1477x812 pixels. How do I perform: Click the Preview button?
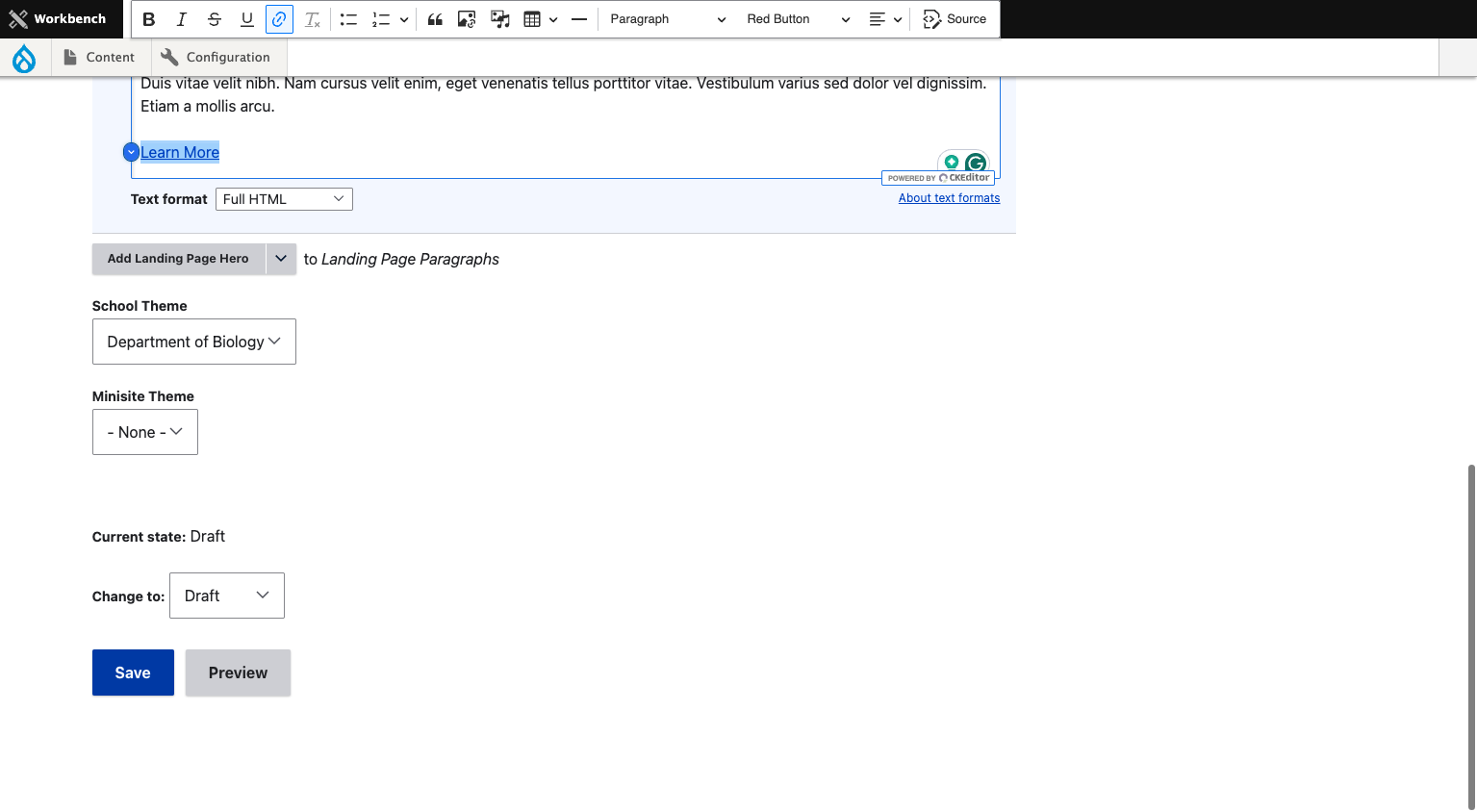pyautogui.click(x=238, y=672)
